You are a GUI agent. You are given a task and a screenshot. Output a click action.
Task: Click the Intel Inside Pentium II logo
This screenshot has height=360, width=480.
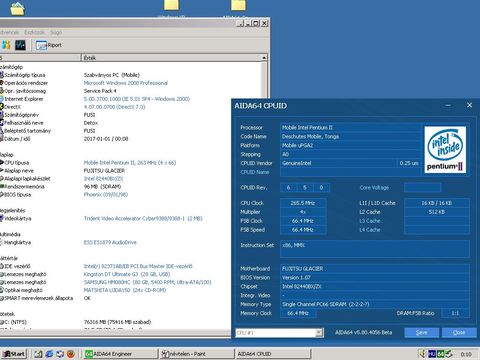pyautogui.click(x=445, y=150)
